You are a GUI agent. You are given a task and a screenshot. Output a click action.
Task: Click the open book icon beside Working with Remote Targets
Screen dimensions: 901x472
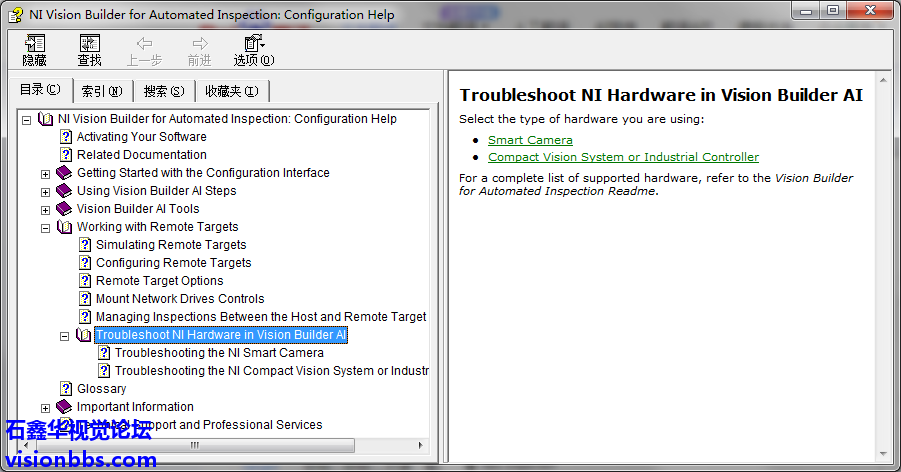point(65,227)
